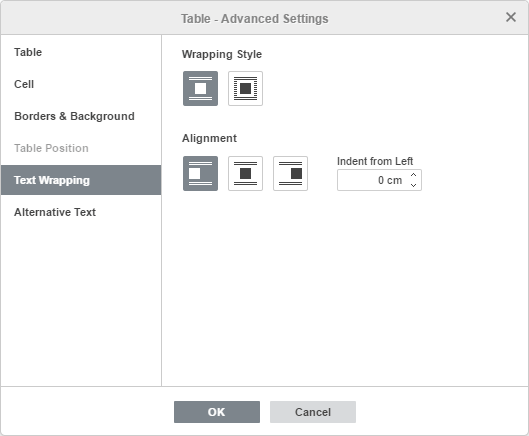Choose right table alignment icon

coord(290,173)
